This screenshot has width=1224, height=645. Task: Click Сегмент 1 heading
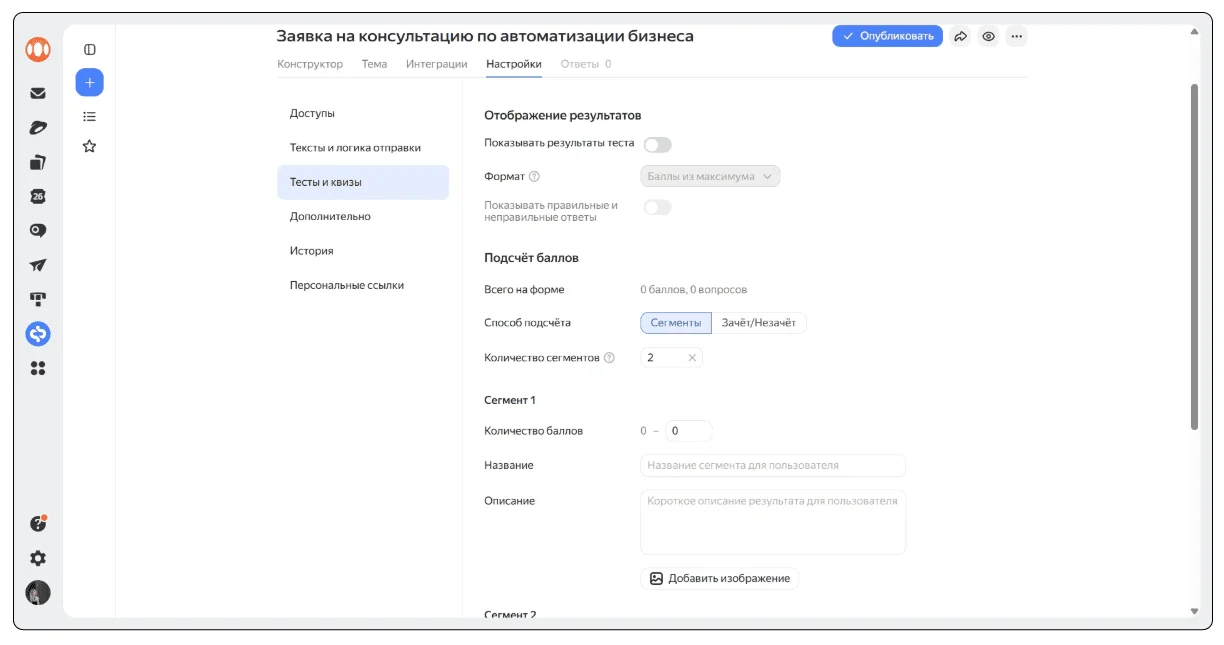510,400
